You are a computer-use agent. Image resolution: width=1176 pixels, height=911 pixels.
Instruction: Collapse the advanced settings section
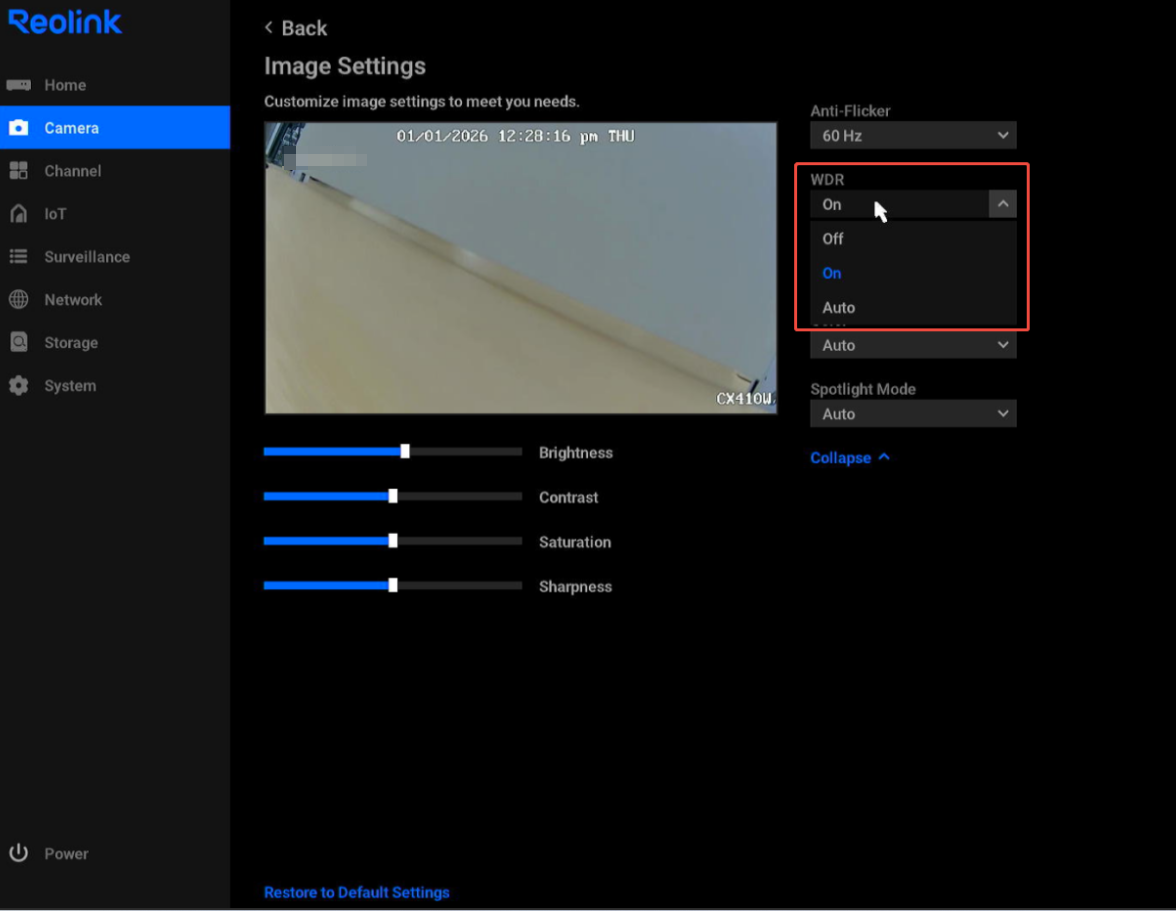849,458
